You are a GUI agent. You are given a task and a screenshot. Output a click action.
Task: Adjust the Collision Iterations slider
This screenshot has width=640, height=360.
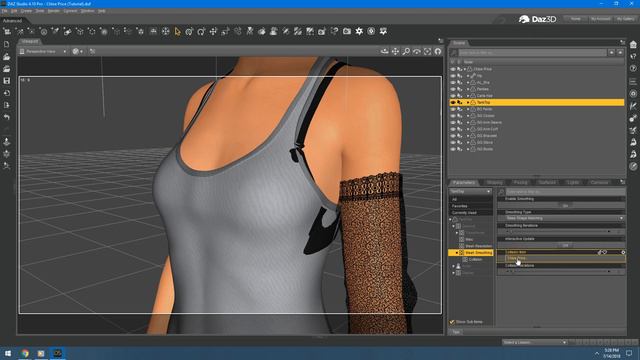click(x=561, y=272)
